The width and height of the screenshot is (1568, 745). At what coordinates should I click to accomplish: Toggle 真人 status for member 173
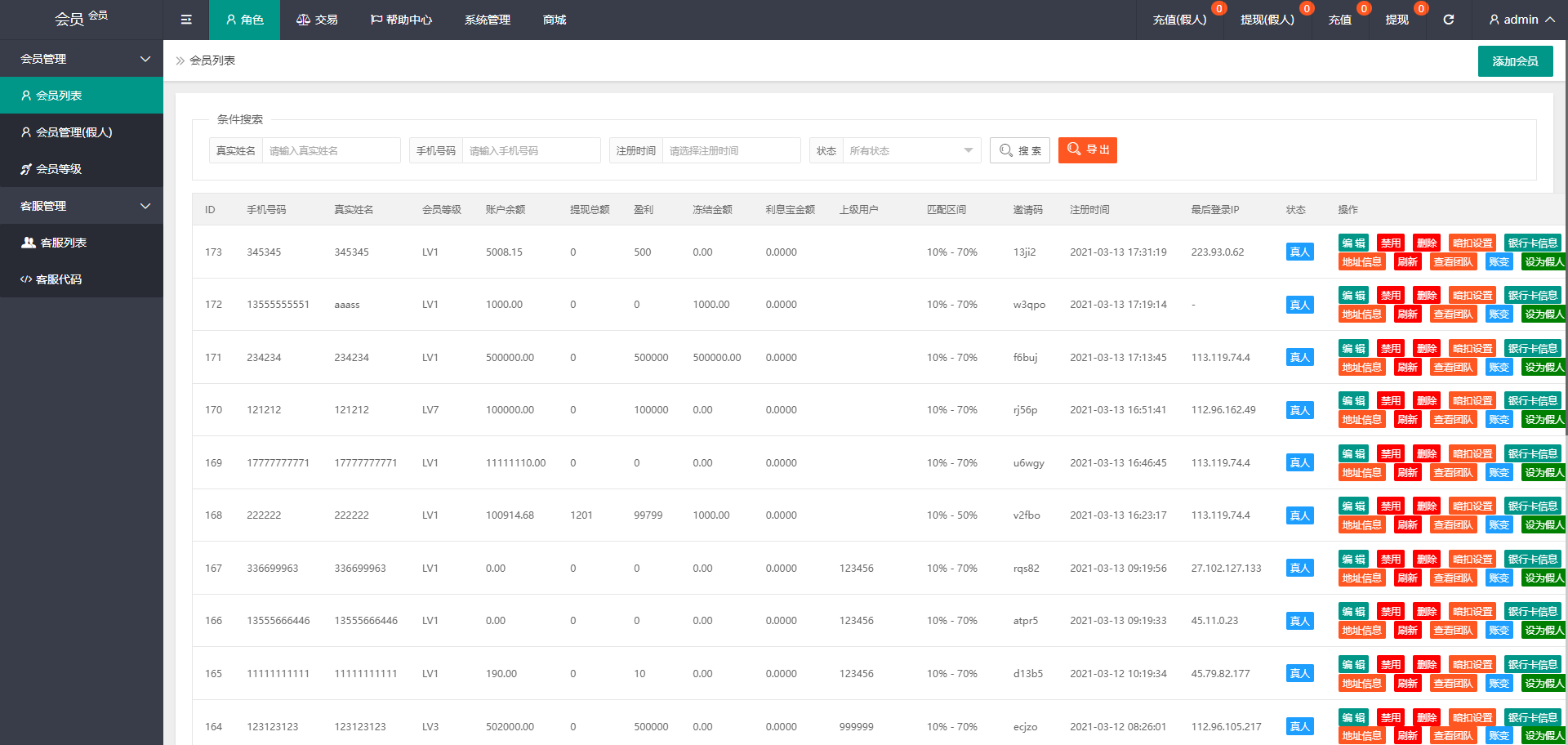(x=1299, y=252)
